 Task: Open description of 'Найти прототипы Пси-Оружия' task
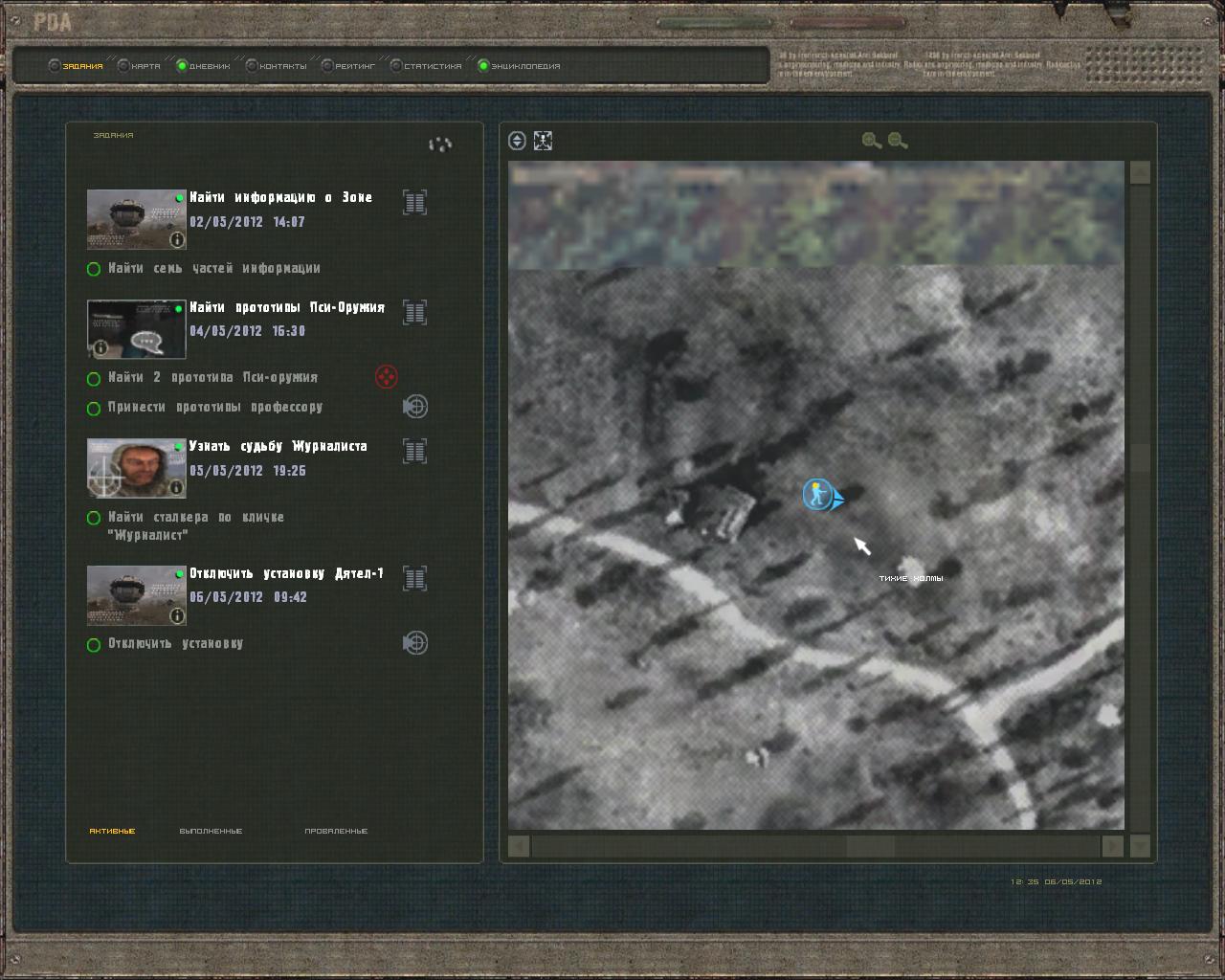click(x=414, y=313)
